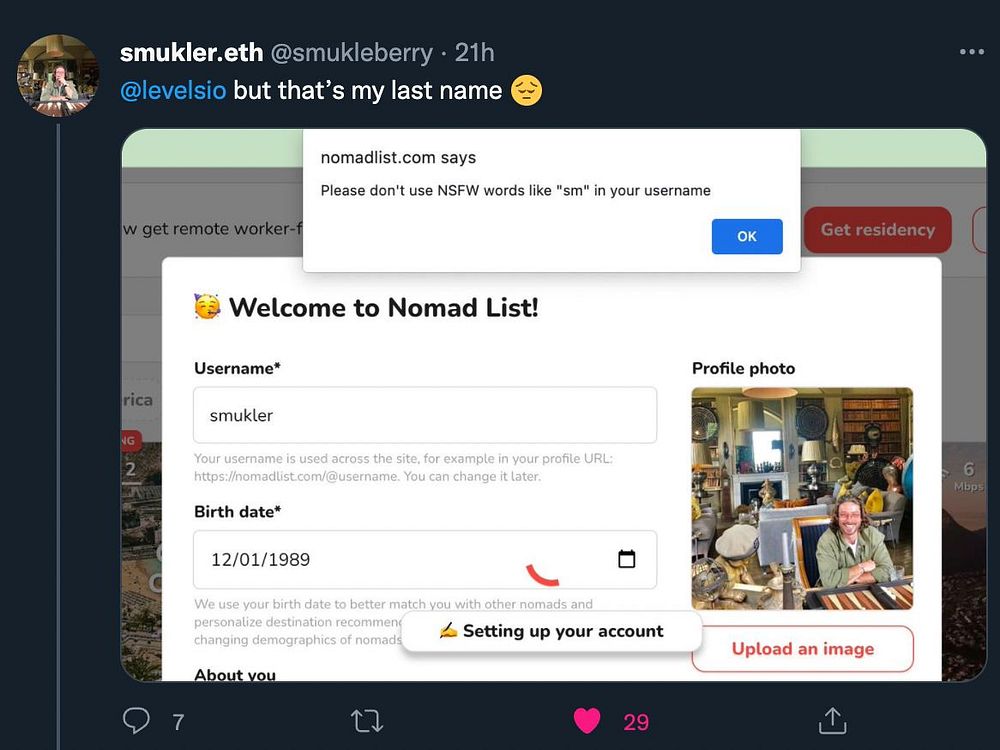The height and width of the screenshot is (750, 1000).
Task: Open the share upload icon
Action: [832, 720]
